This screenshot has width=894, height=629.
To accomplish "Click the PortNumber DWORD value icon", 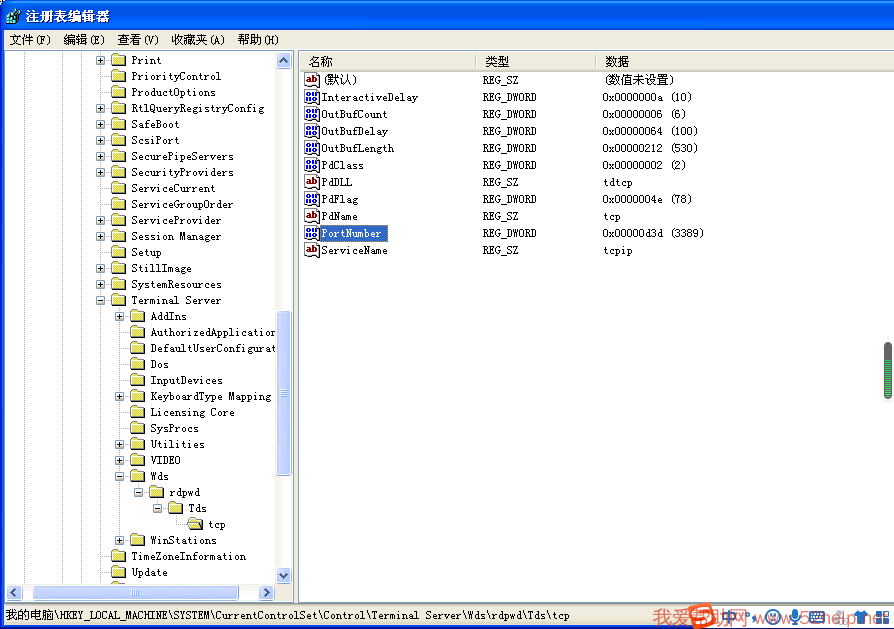I will pyautogui.click(x=312, y=233).
